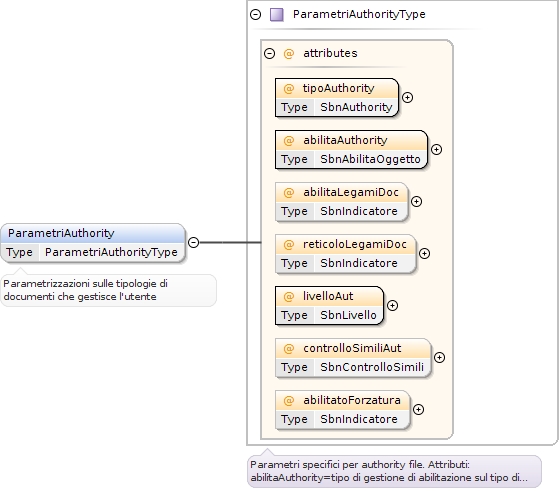
Task: Click SbnIndicatore type of abilitatoForzatura
Action: [x=359, y=419]
